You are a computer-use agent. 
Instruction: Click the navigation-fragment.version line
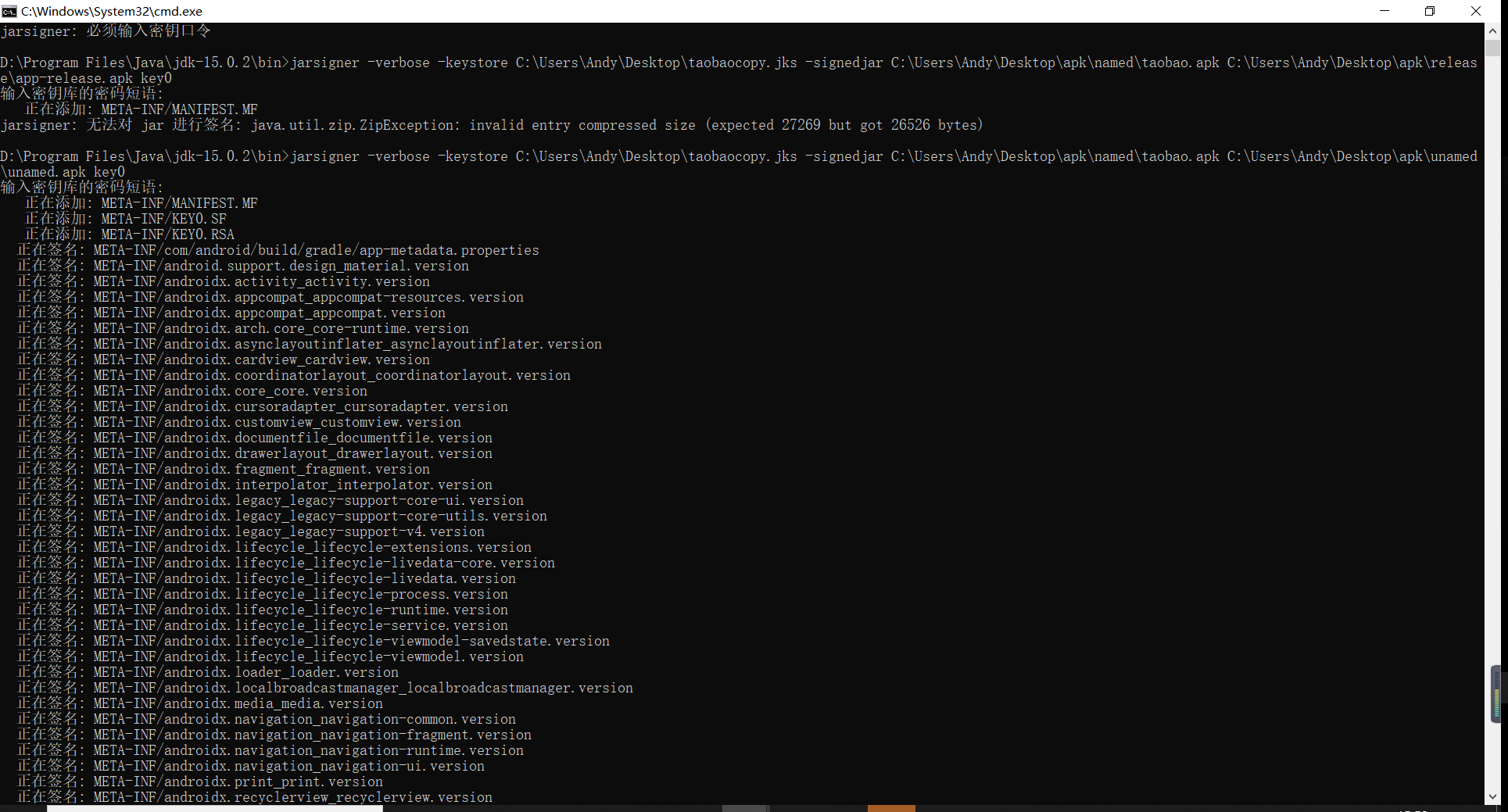point(274,735)
